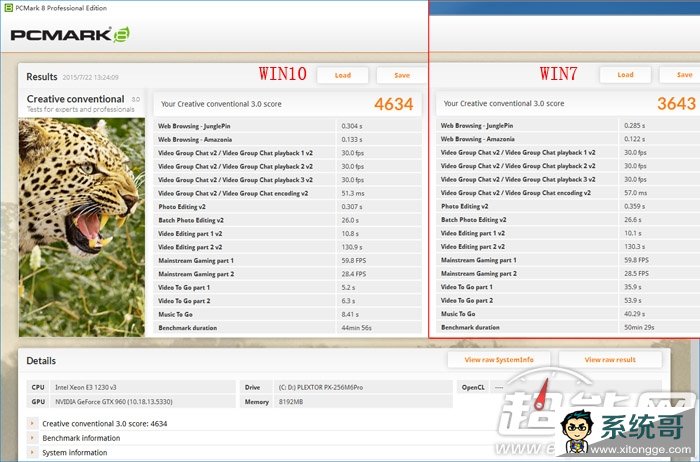Select Benchmark duration row in WIN10
700x462 pixels.
click(x=288, y=328)
